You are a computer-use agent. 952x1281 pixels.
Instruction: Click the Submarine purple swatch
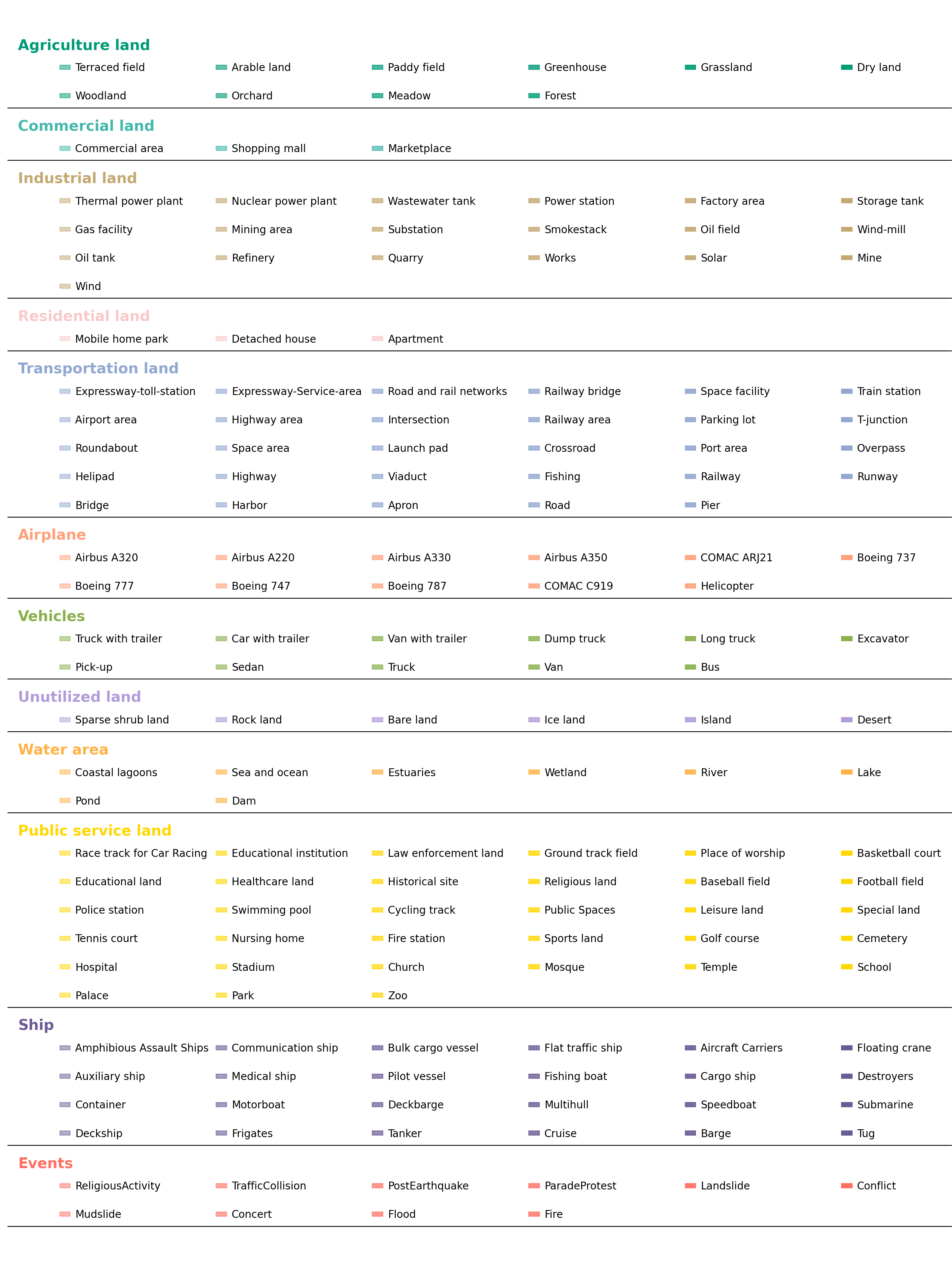[x=846, y=1105]
